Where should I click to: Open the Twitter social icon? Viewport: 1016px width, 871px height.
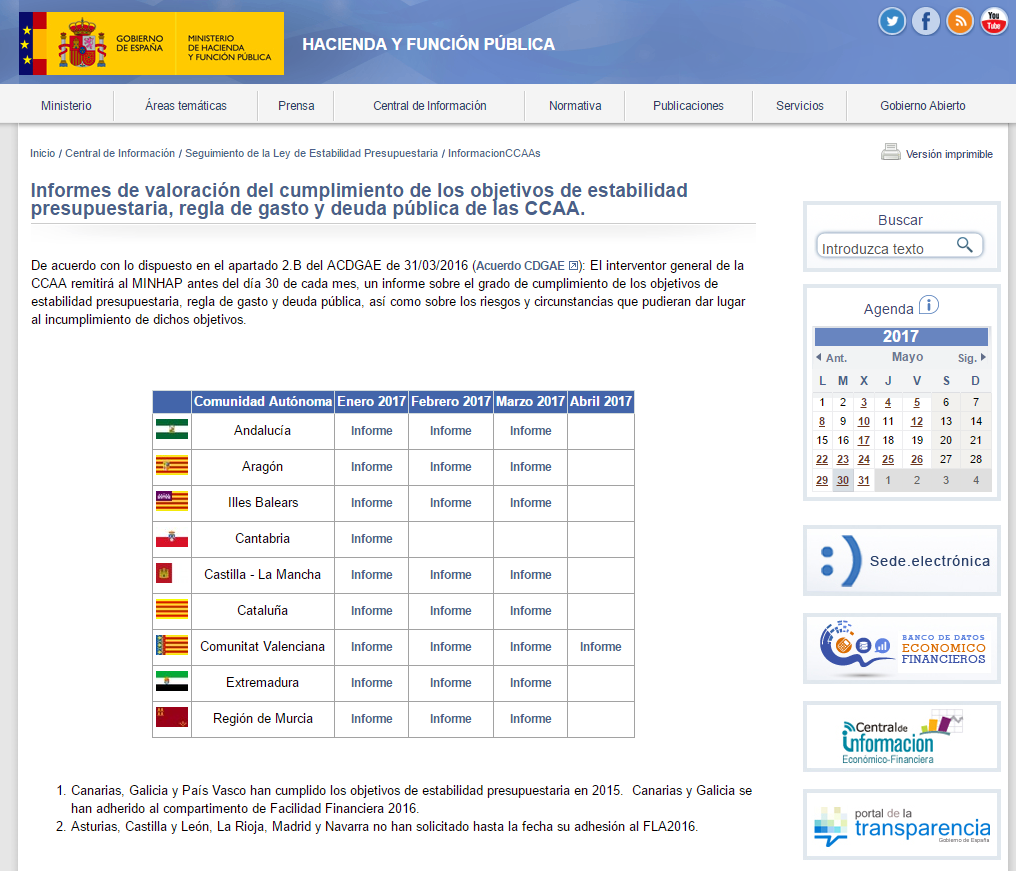point(892,21)
